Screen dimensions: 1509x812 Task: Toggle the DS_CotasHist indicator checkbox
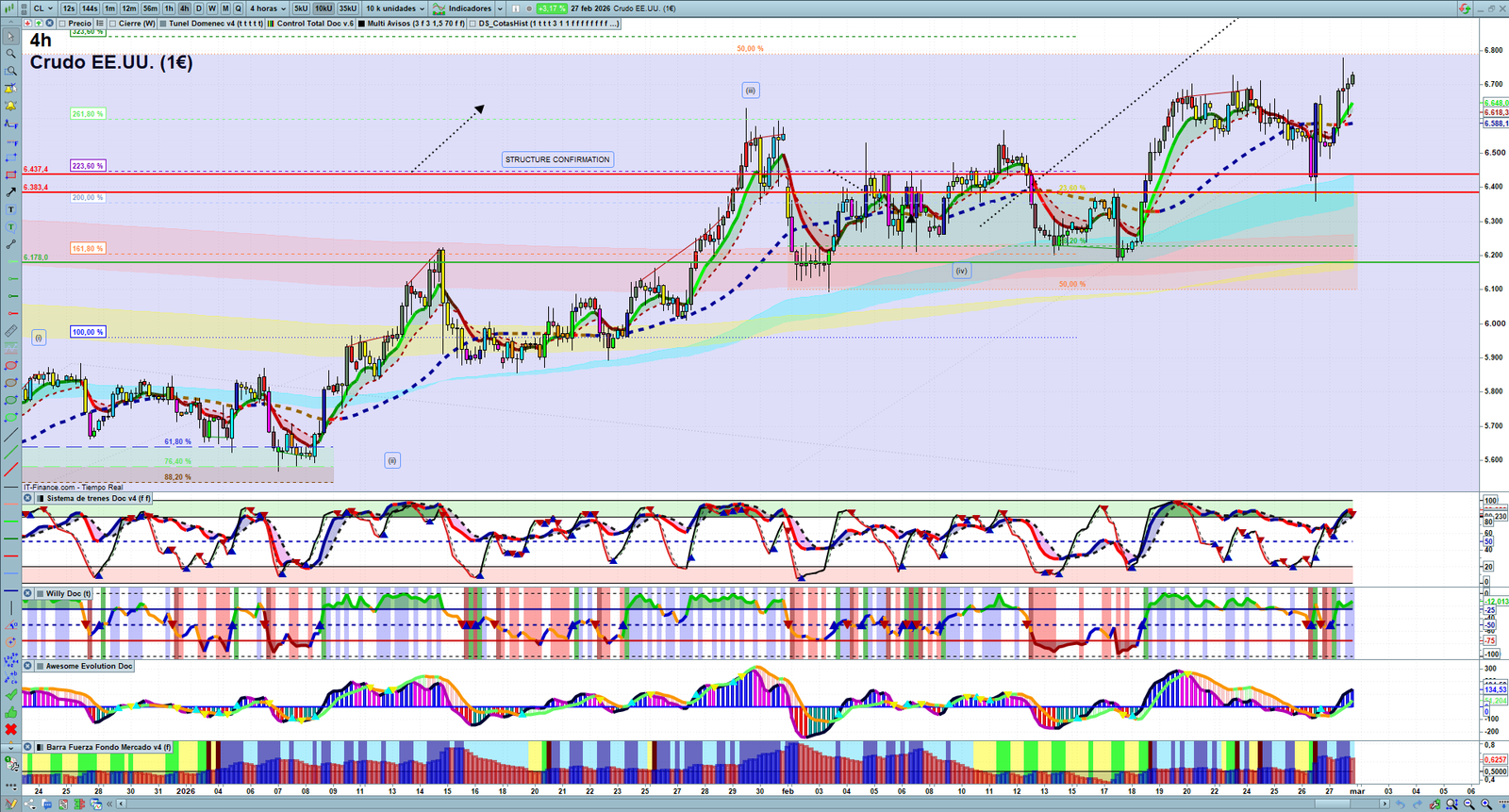point(472,23)
